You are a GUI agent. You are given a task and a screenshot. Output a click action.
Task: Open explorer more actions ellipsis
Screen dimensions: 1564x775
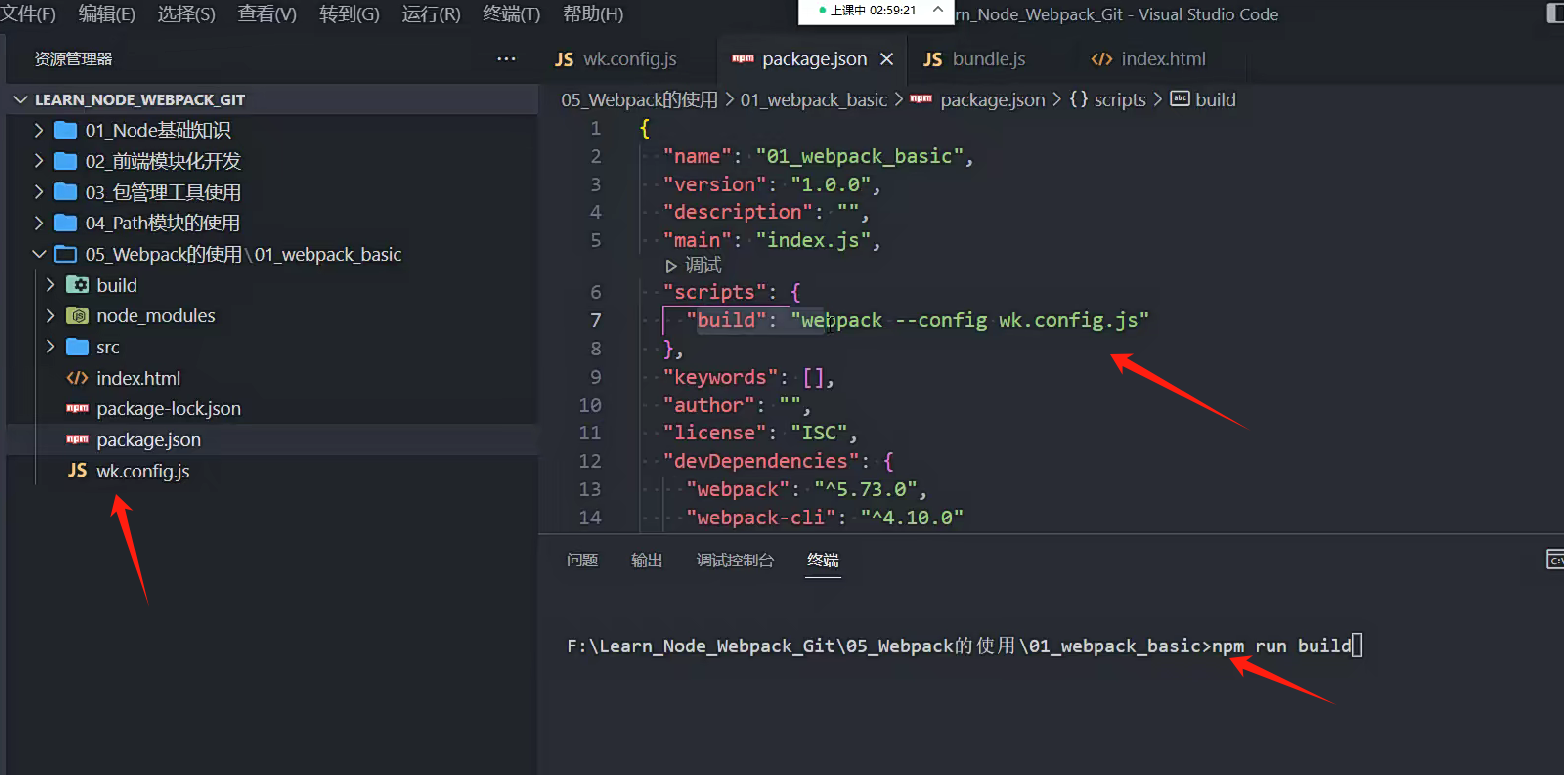[507, 59]
